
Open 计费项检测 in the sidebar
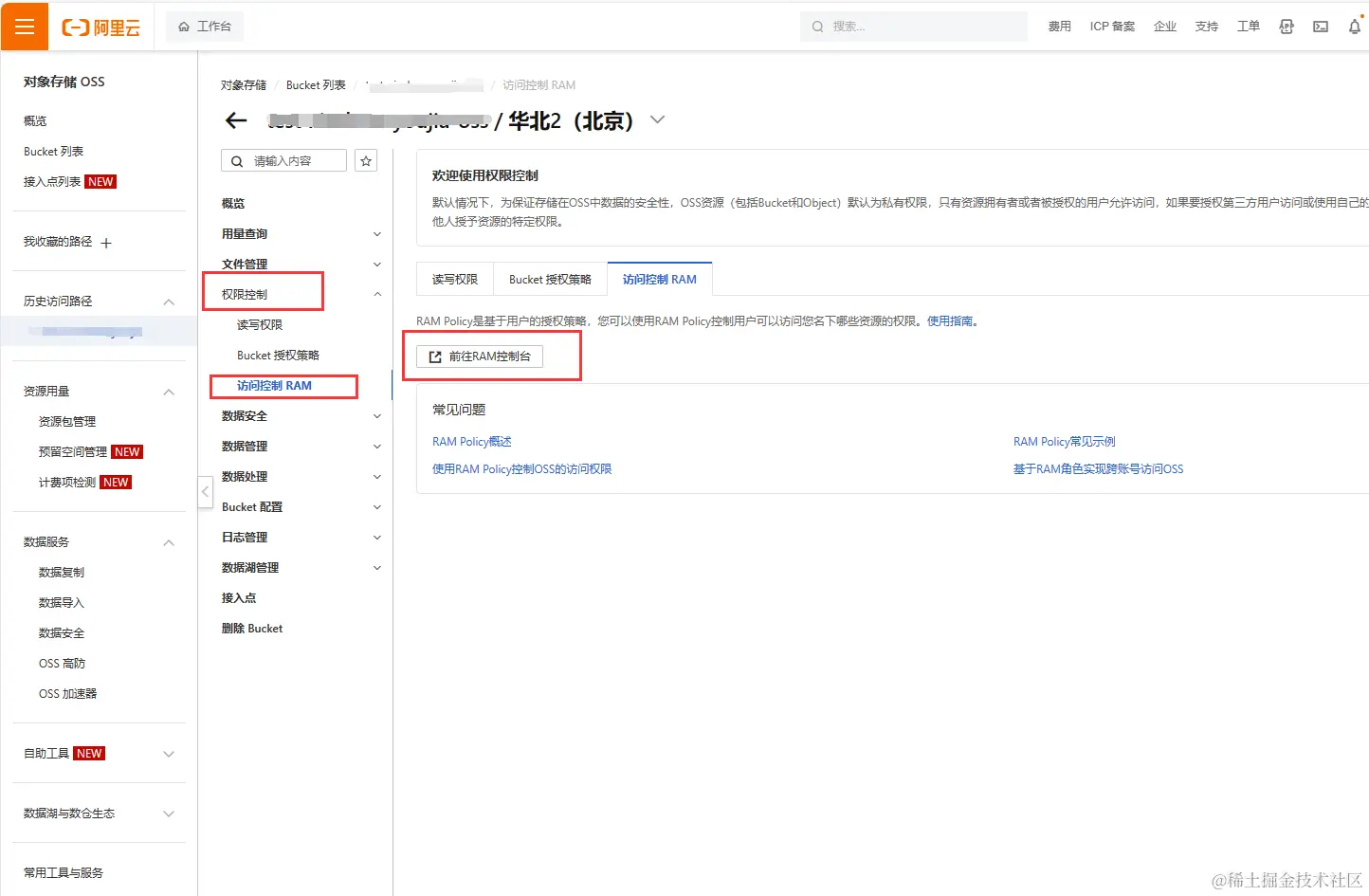pos(67,483)
